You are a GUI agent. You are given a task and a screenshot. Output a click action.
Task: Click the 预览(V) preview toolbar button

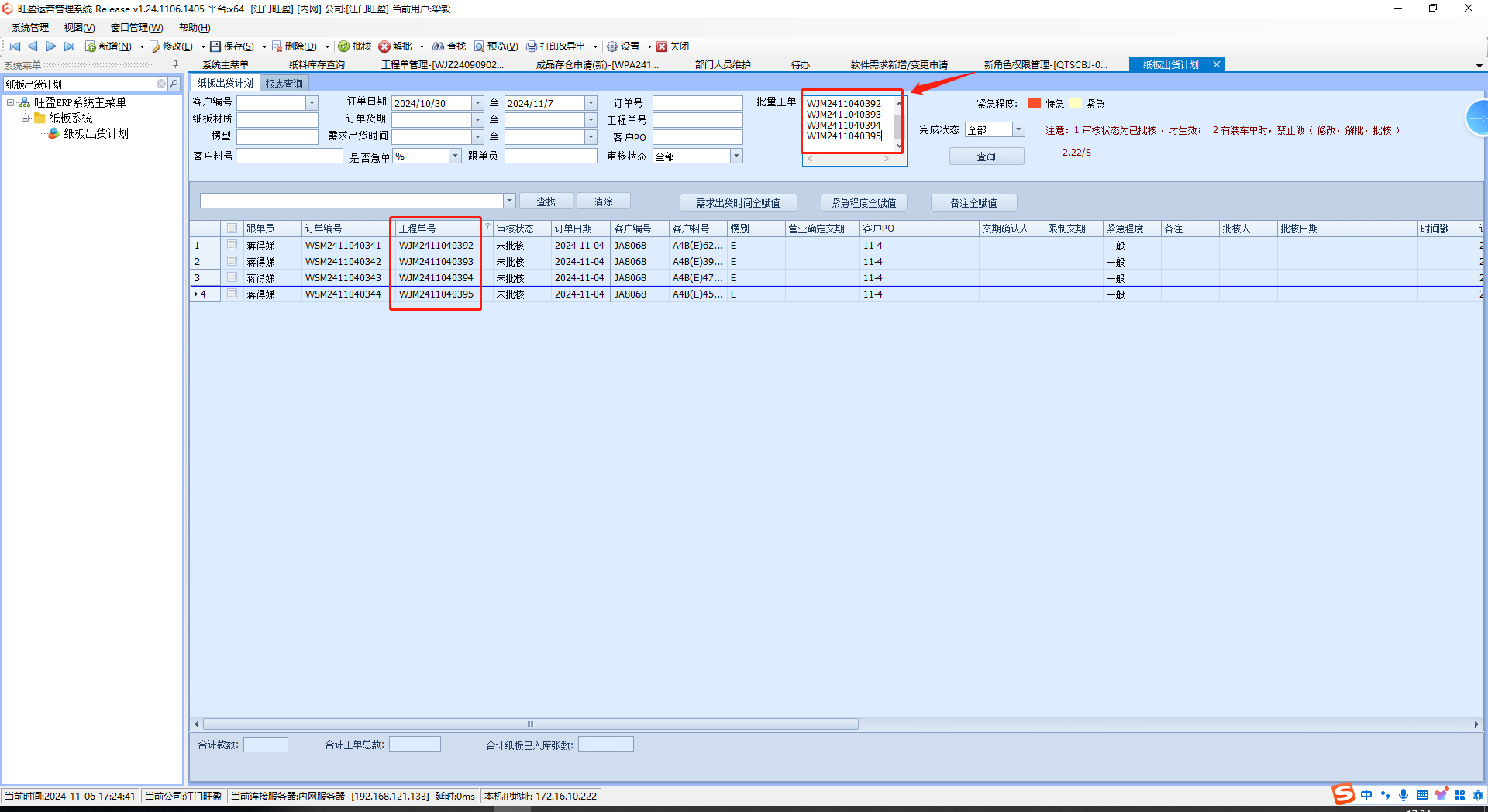496,46
